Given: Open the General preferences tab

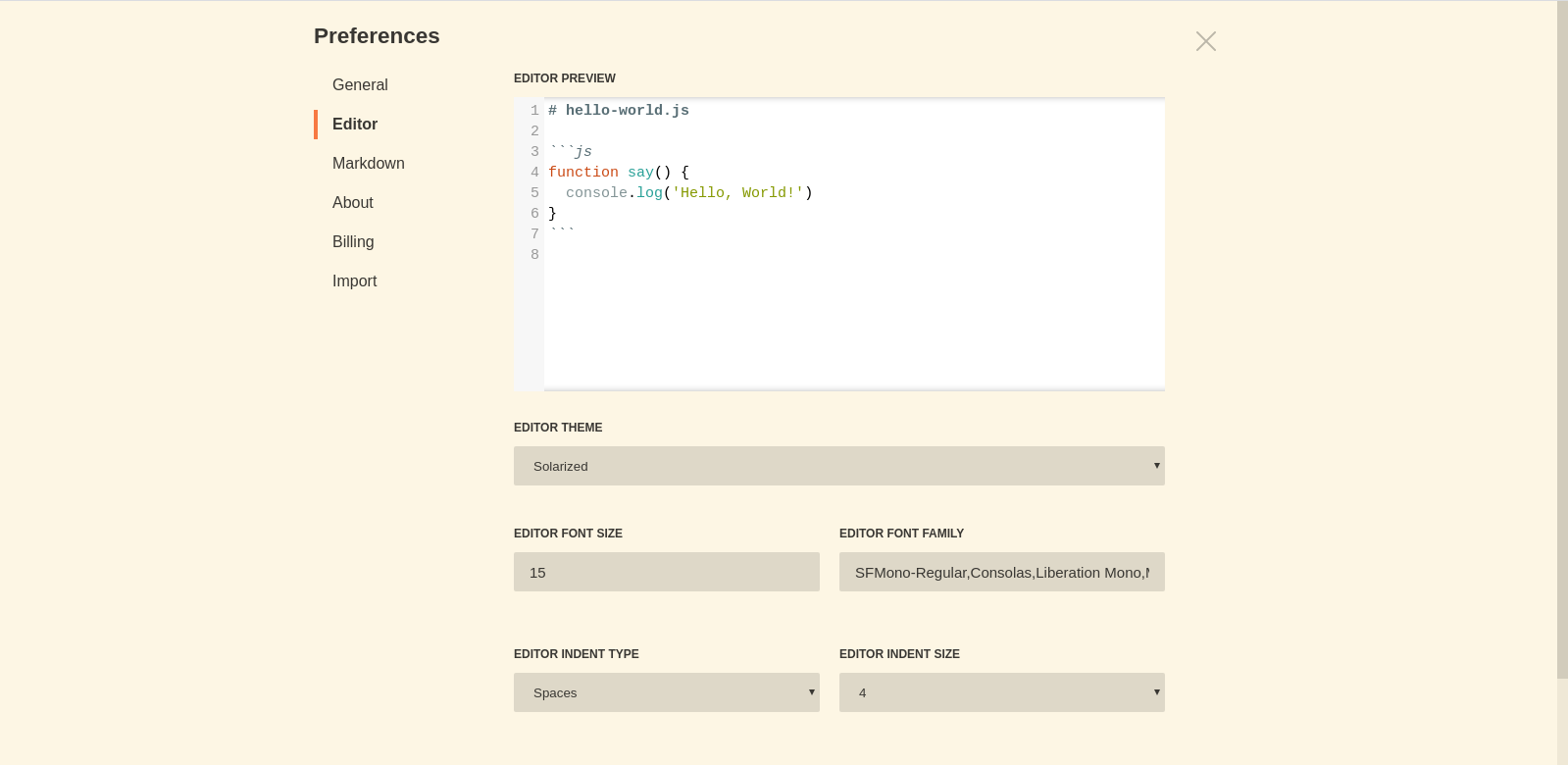Looking at the screenshot, I should click(360, 85).
